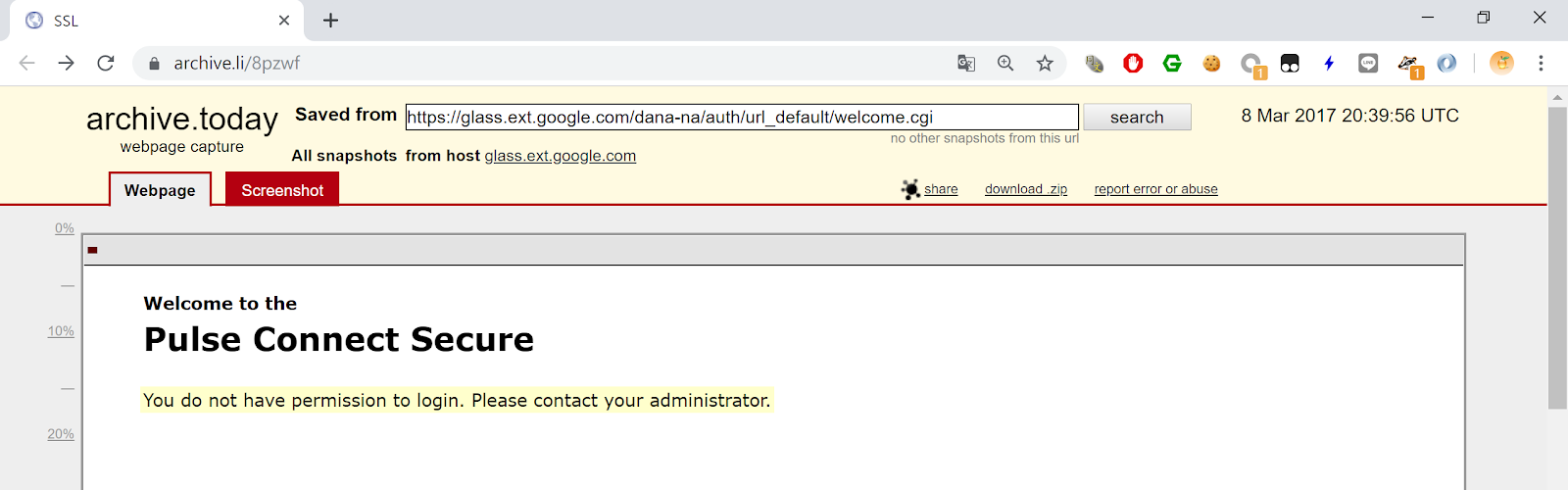Open the Chrome three-dot menu
Screen dimensions: 1568x490
(x=1541, y=63)
